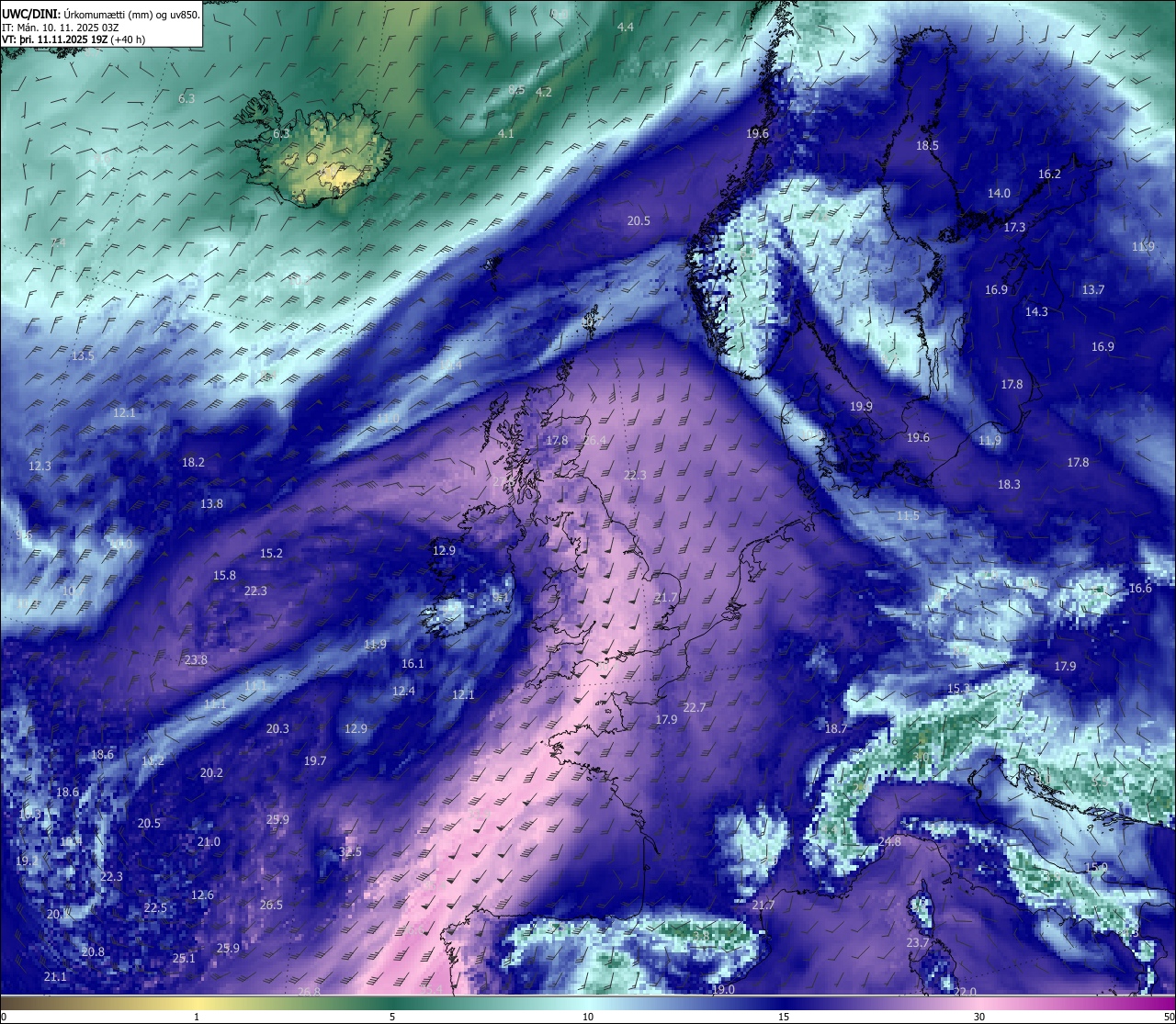1176x1024 pixels.
Task: Click the map value 23.7
Action: 919,942
